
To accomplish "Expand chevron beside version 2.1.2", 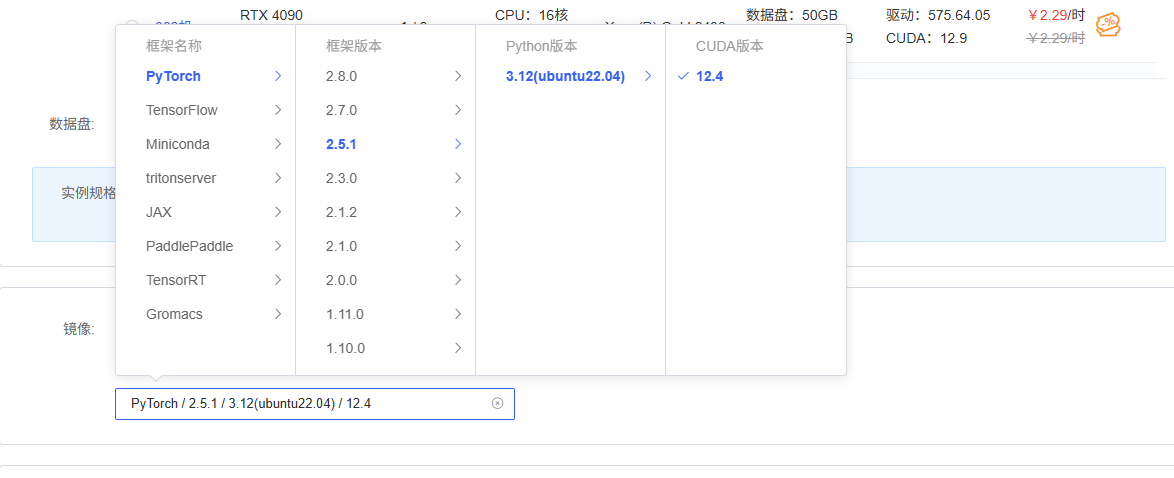I will tap(458, 212).
